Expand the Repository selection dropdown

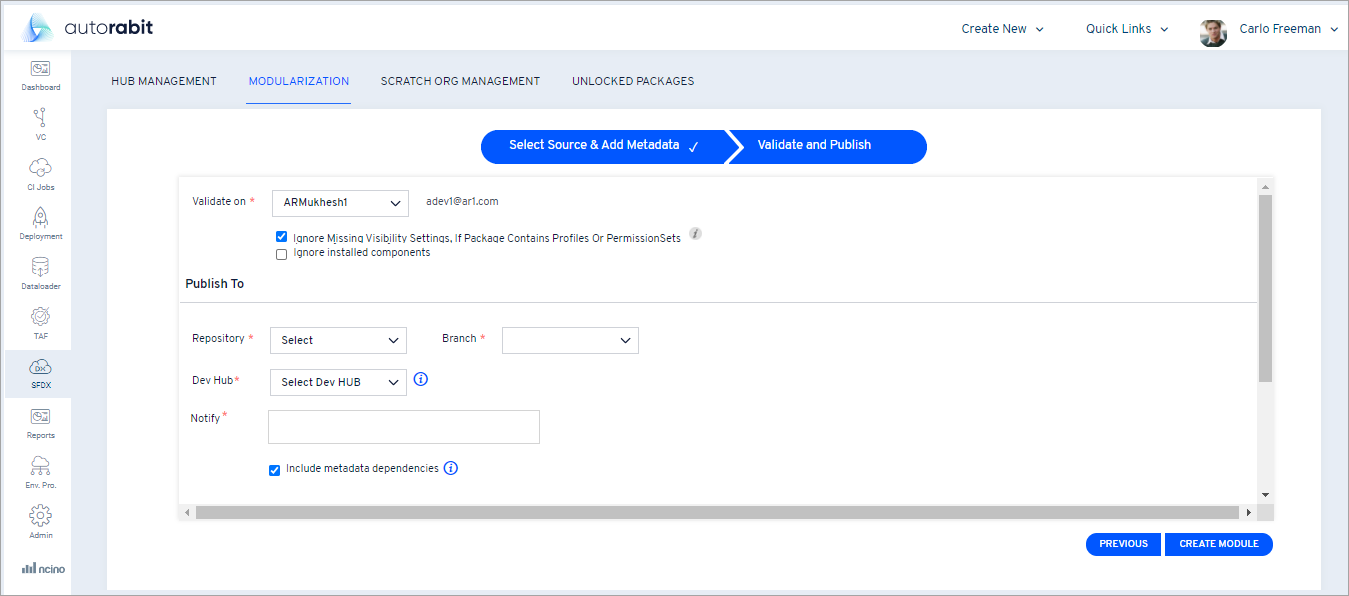point(338,340)
